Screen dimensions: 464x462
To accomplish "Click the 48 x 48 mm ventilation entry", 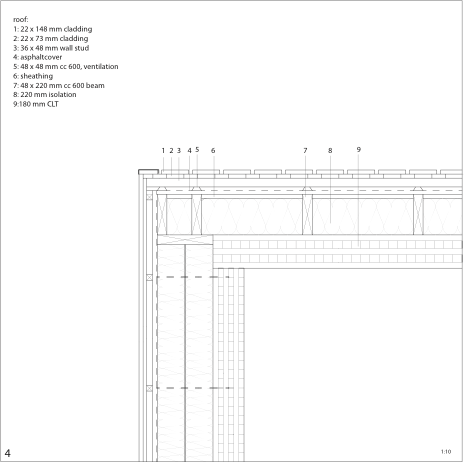I will pos(66,67).
